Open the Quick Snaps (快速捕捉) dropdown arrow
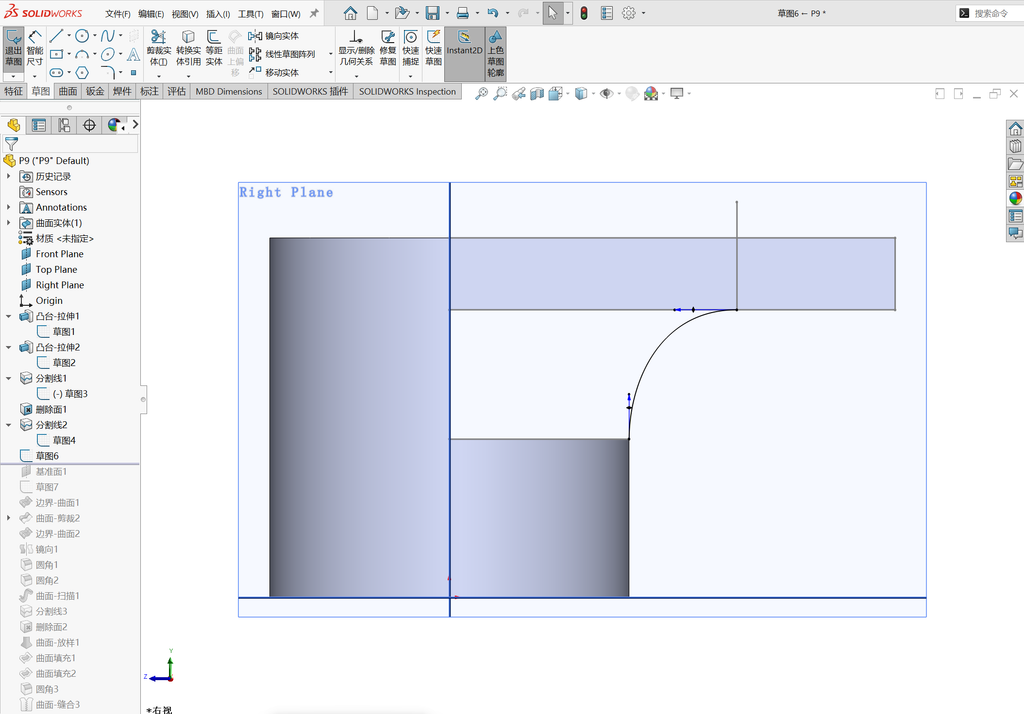Image resolution: width=1024 pixels, height=714 pixels. click(410, 76)
